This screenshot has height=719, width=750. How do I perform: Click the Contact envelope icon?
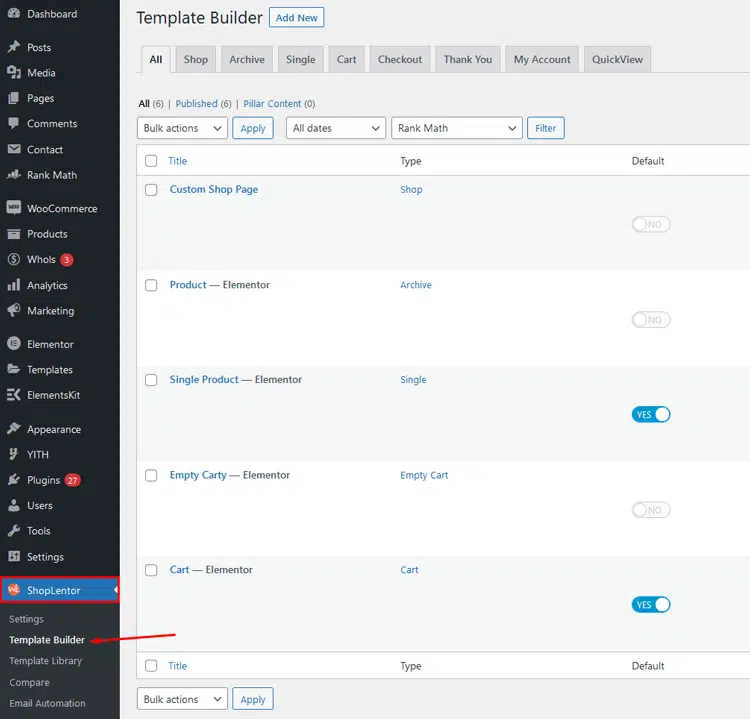click(14, 149)
